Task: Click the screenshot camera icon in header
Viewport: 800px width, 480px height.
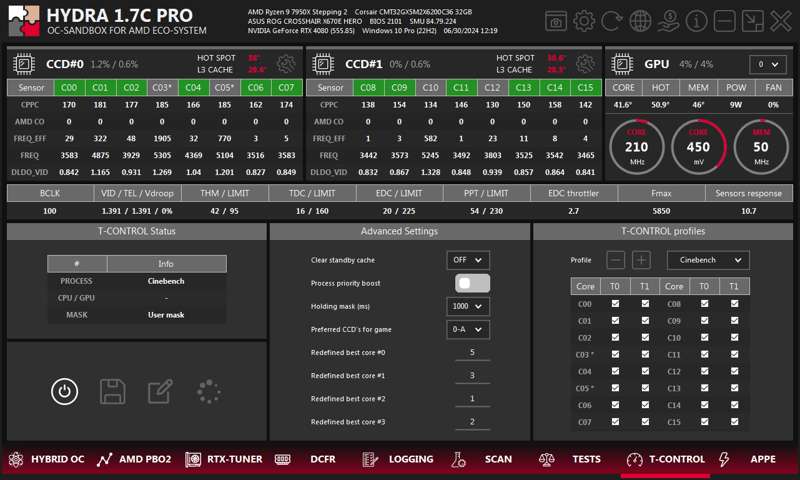Action: [556, 21]
